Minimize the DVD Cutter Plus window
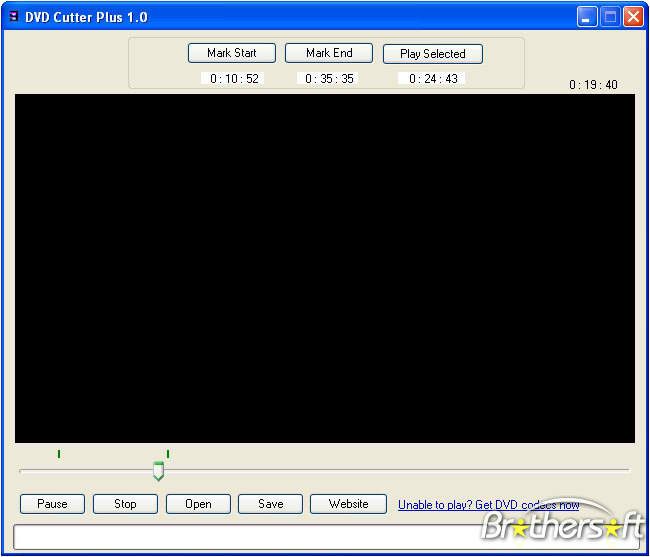650x557 pixels. point(587,17)
